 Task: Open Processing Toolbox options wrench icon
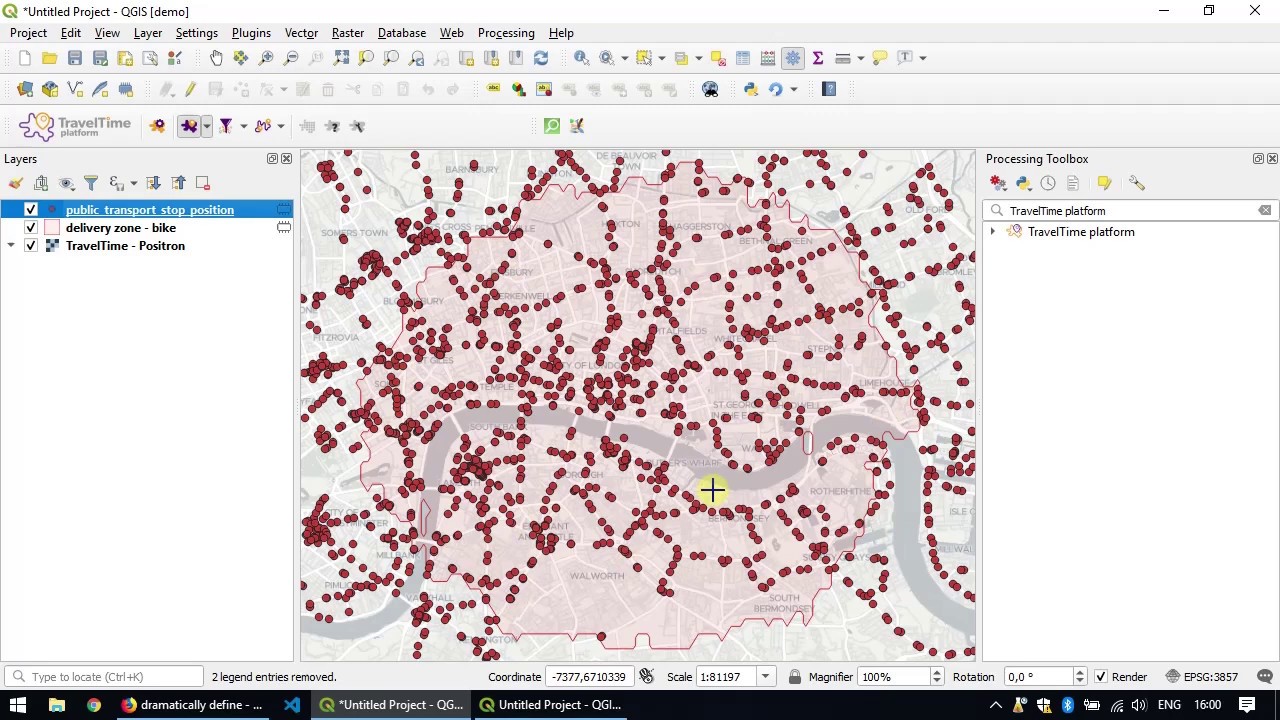(1137, 183)
